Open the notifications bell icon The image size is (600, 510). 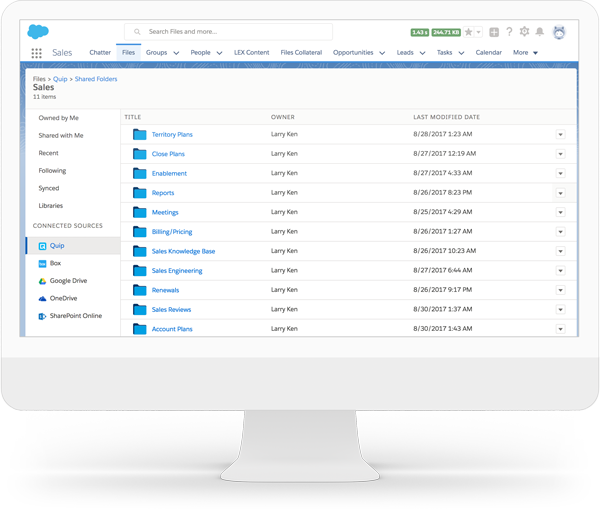(x=540, y=32)
